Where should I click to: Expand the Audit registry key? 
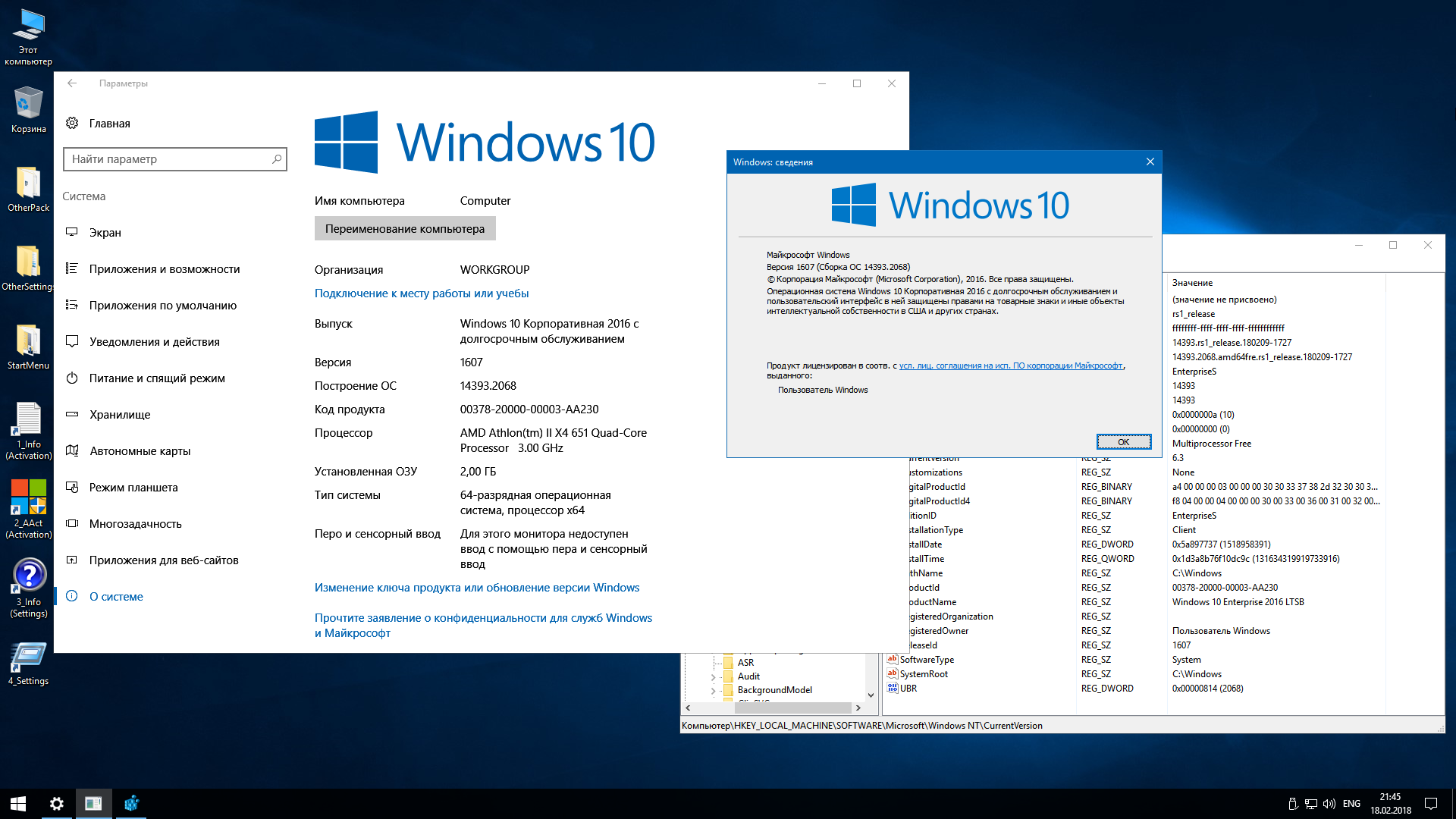pyautogui.click(x=713, y=677)
